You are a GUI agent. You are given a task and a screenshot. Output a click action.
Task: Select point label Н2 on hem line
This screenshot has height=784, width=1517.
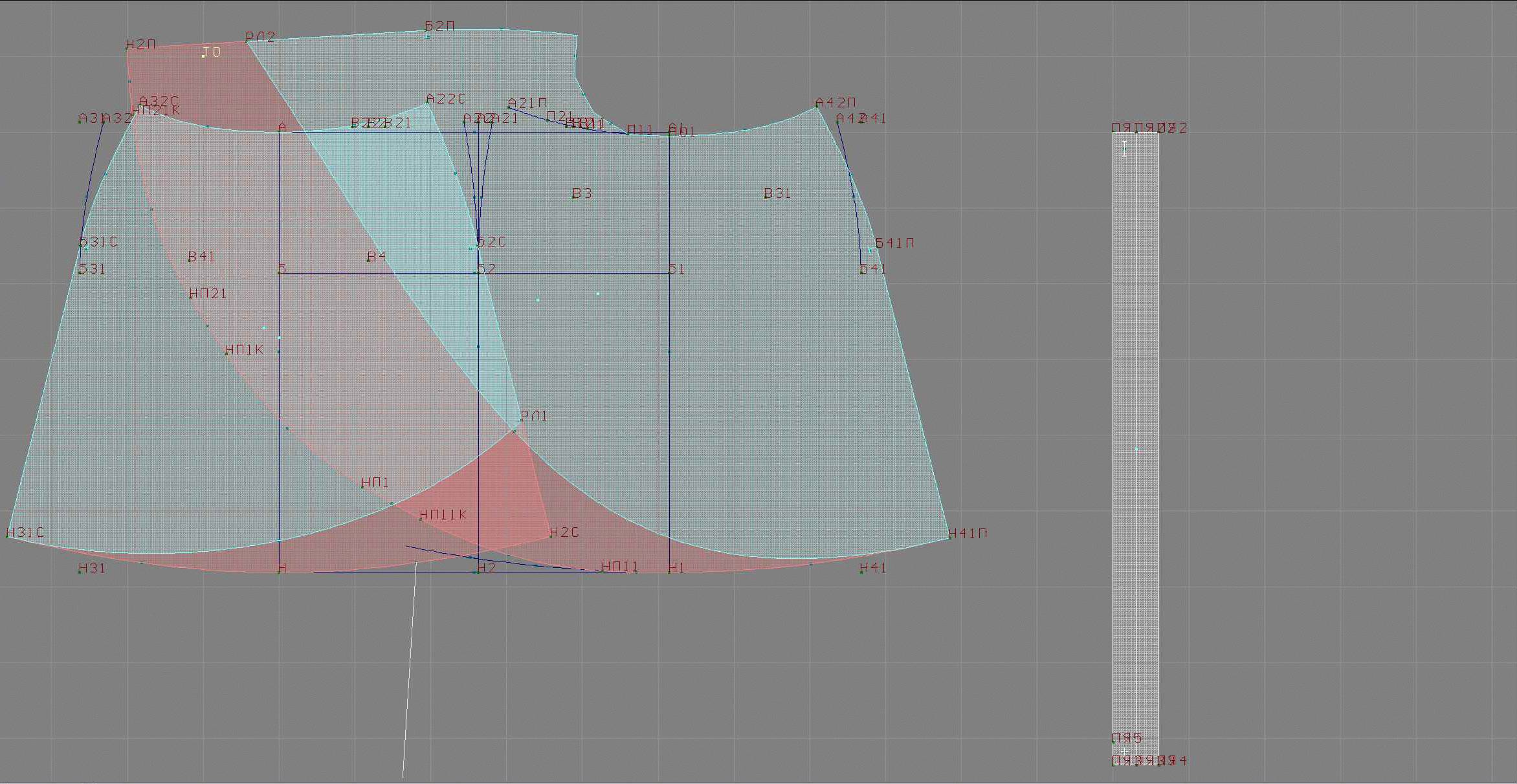(x=487, y=567)
